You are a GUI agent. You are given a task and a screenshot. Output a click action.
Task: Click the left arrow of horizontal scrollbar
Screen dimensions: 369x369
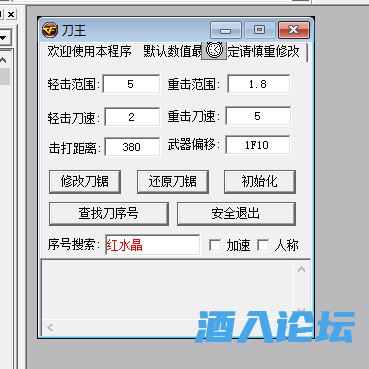[x=50, y=327]
